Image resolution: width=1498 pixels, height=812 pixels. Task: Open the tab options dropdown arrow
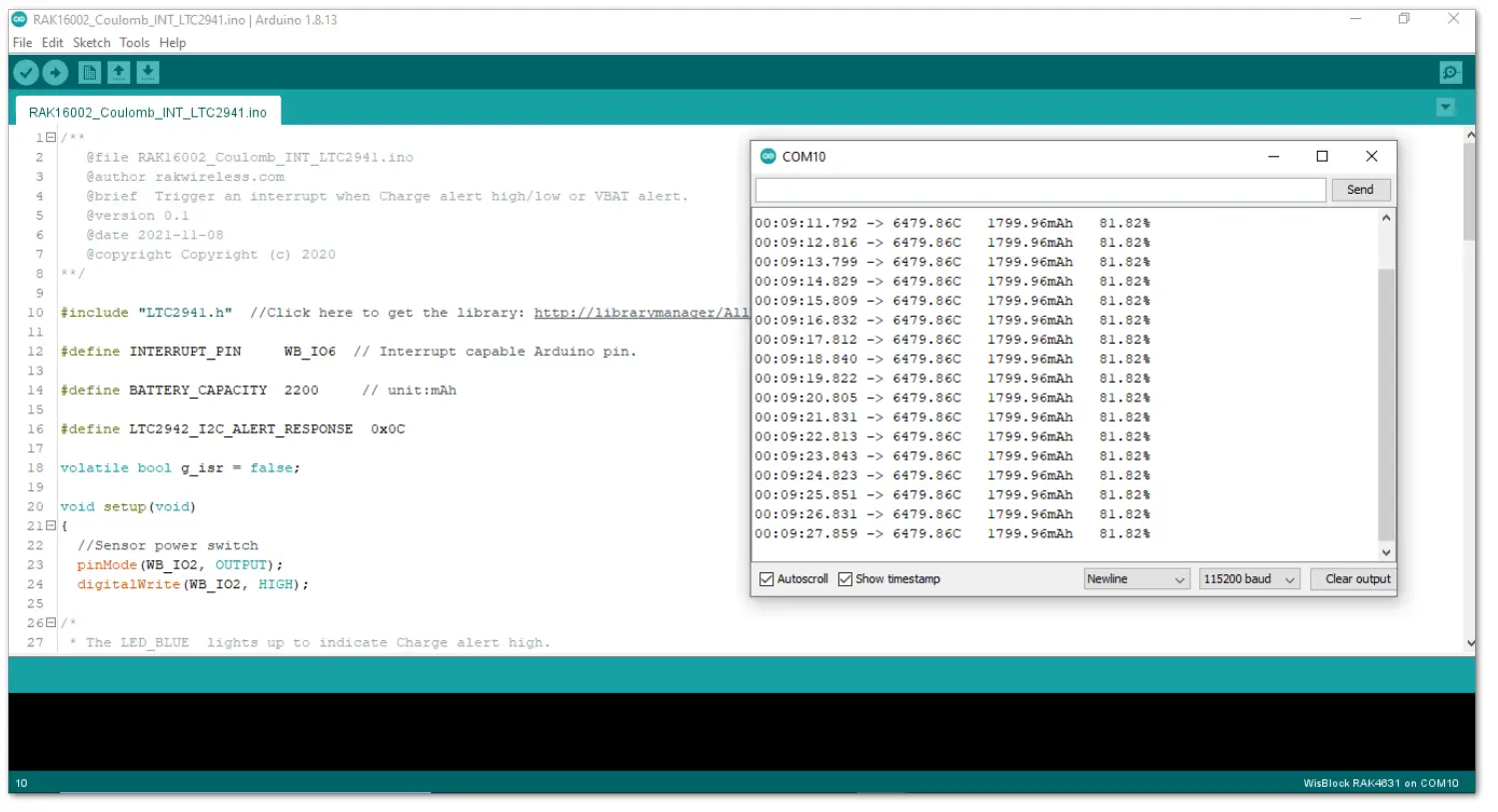tap(1445, 107)
